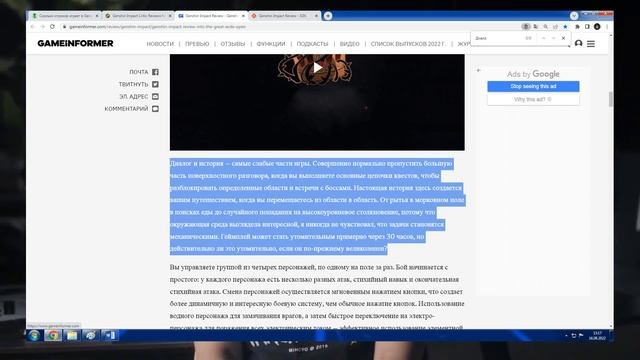Open a new browser tab
Image resolution: width=640 pixels, height=360 pixels.
point(328,16)
